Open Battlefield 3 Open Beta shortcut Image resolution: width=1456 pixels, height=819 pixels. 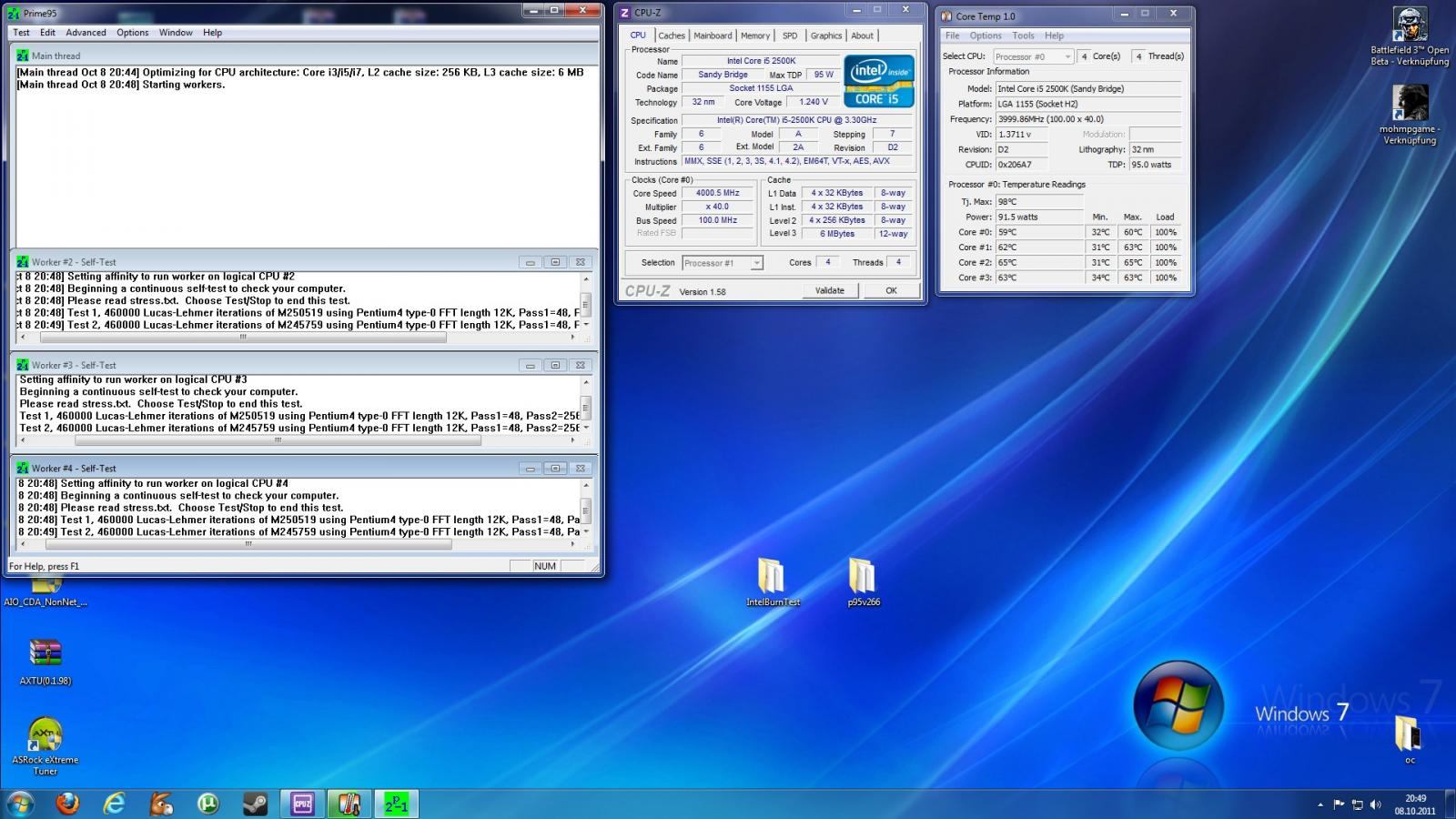(x=1410, y=36)
